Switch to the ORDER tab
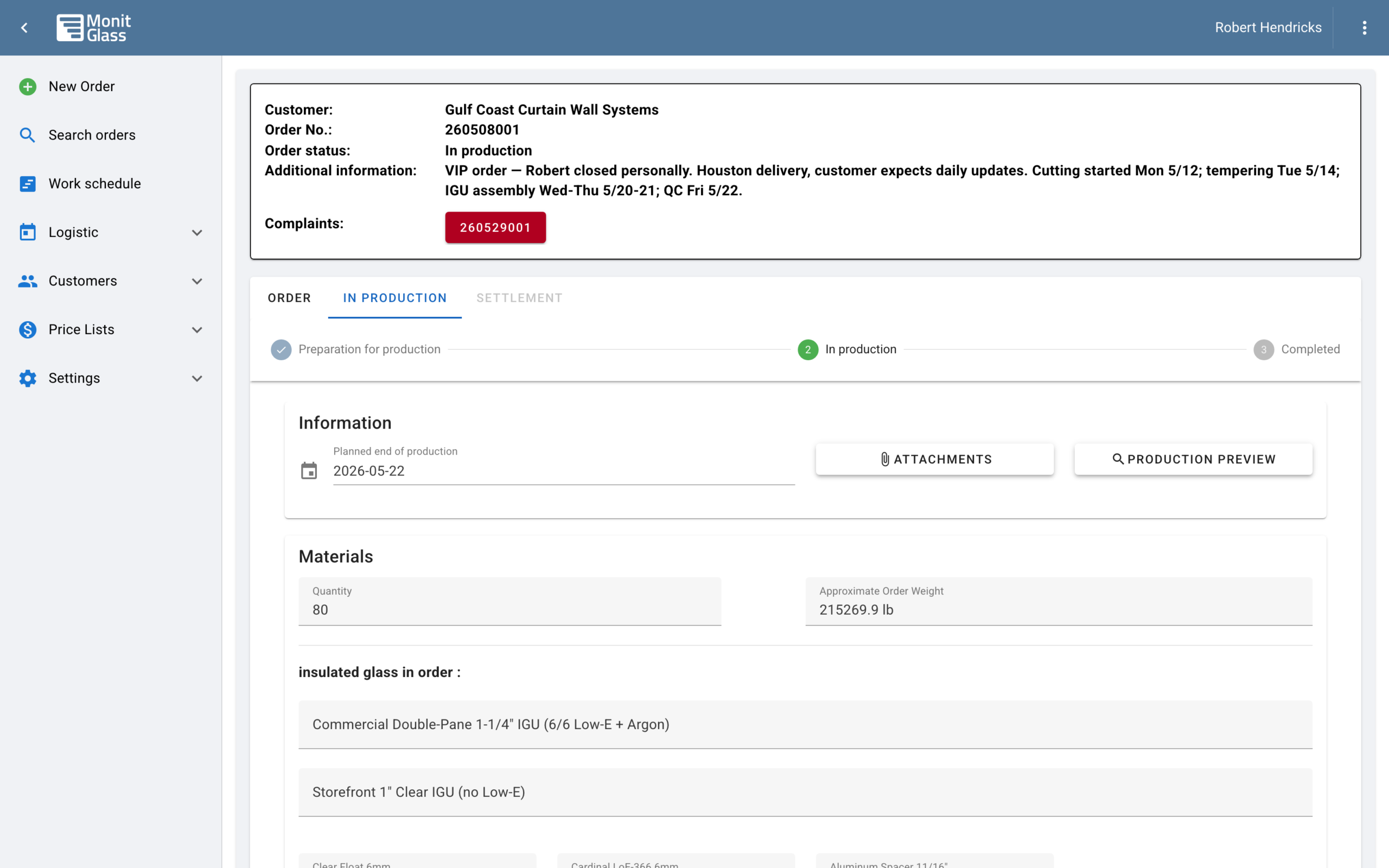 coord(289,298)
